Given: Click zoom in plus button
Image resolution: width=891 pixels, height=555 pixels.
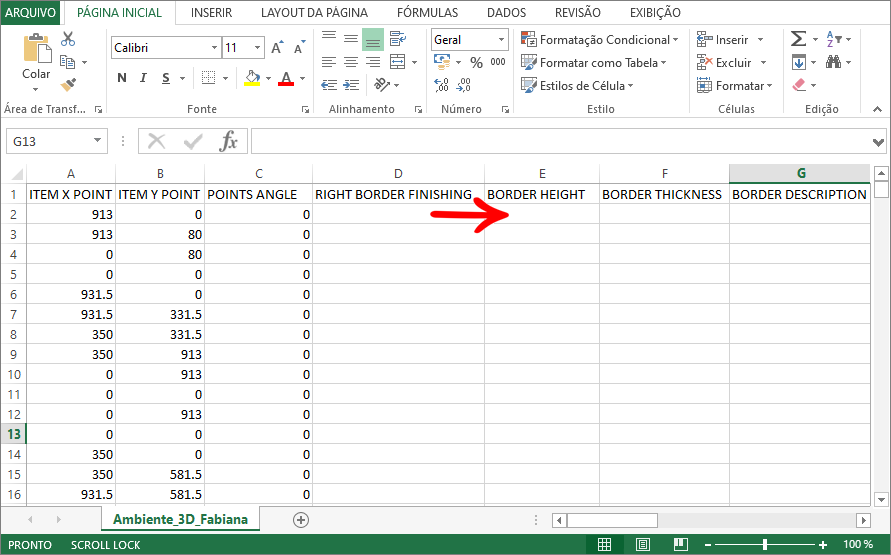Looking at the screenshot, I should pos(823,545).
